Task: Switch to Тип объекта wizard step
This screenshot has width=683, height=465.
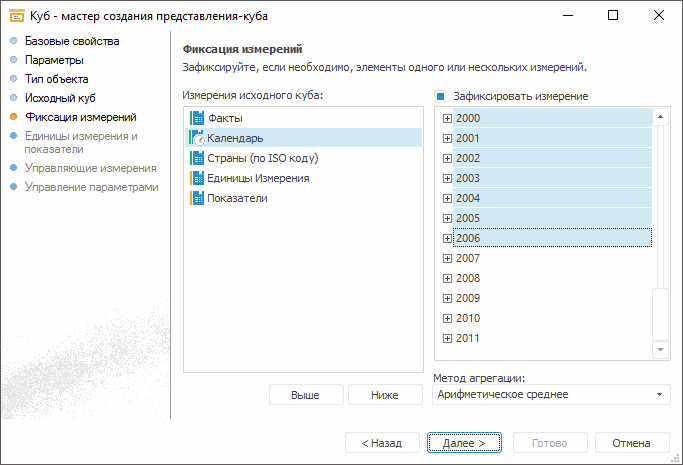Action: click(56, 80)
